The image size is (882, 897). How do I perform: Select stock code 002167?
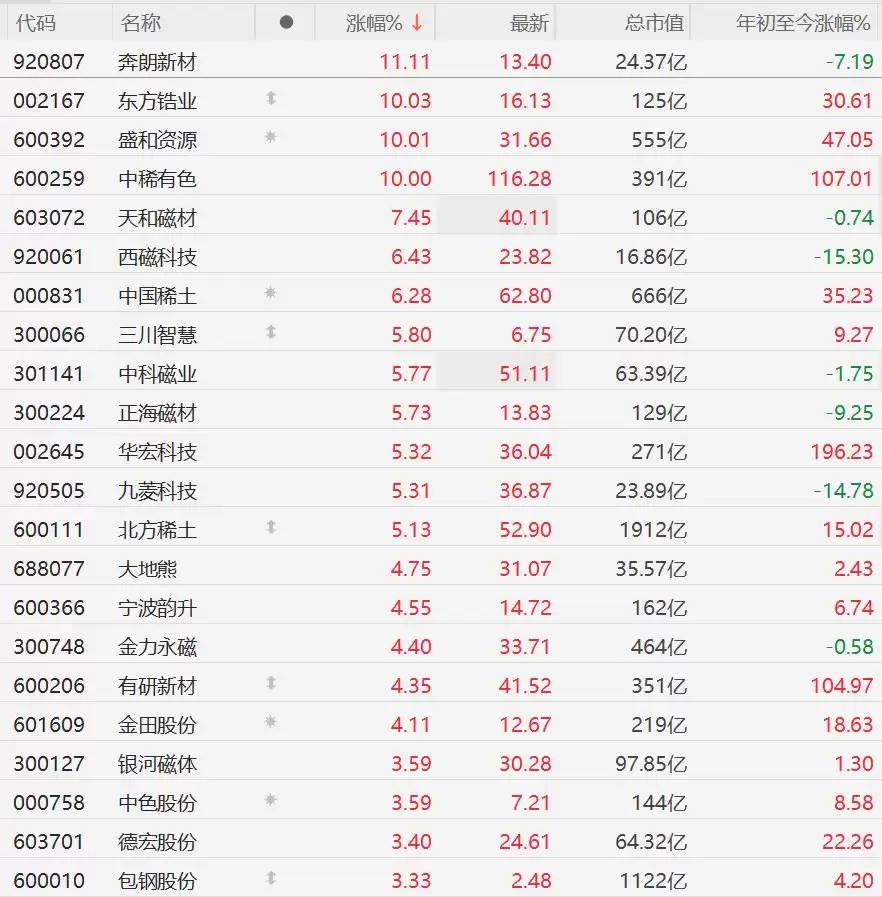point(49,101)
